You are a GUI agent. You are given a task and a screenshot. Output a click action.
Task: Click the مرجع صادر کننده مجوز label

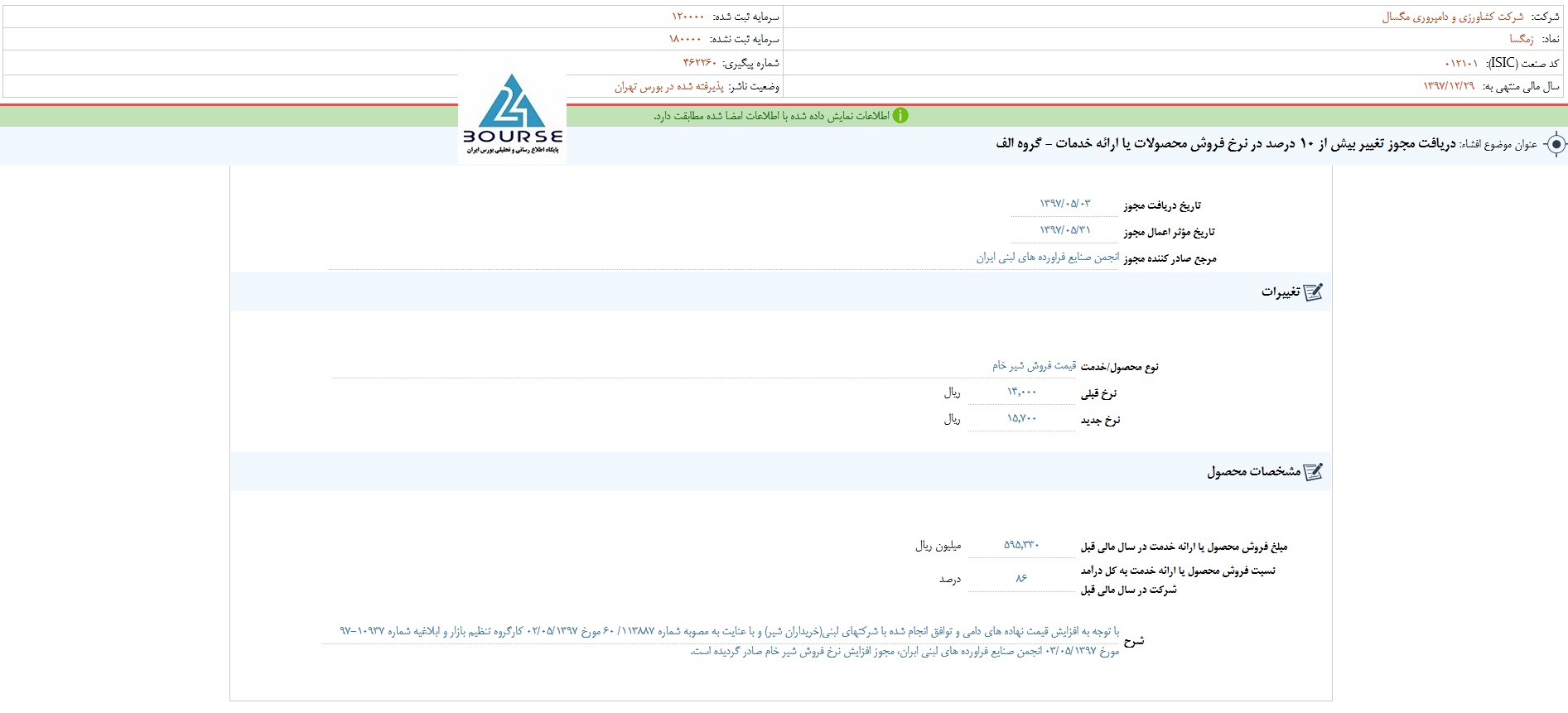coord(1170,259)
